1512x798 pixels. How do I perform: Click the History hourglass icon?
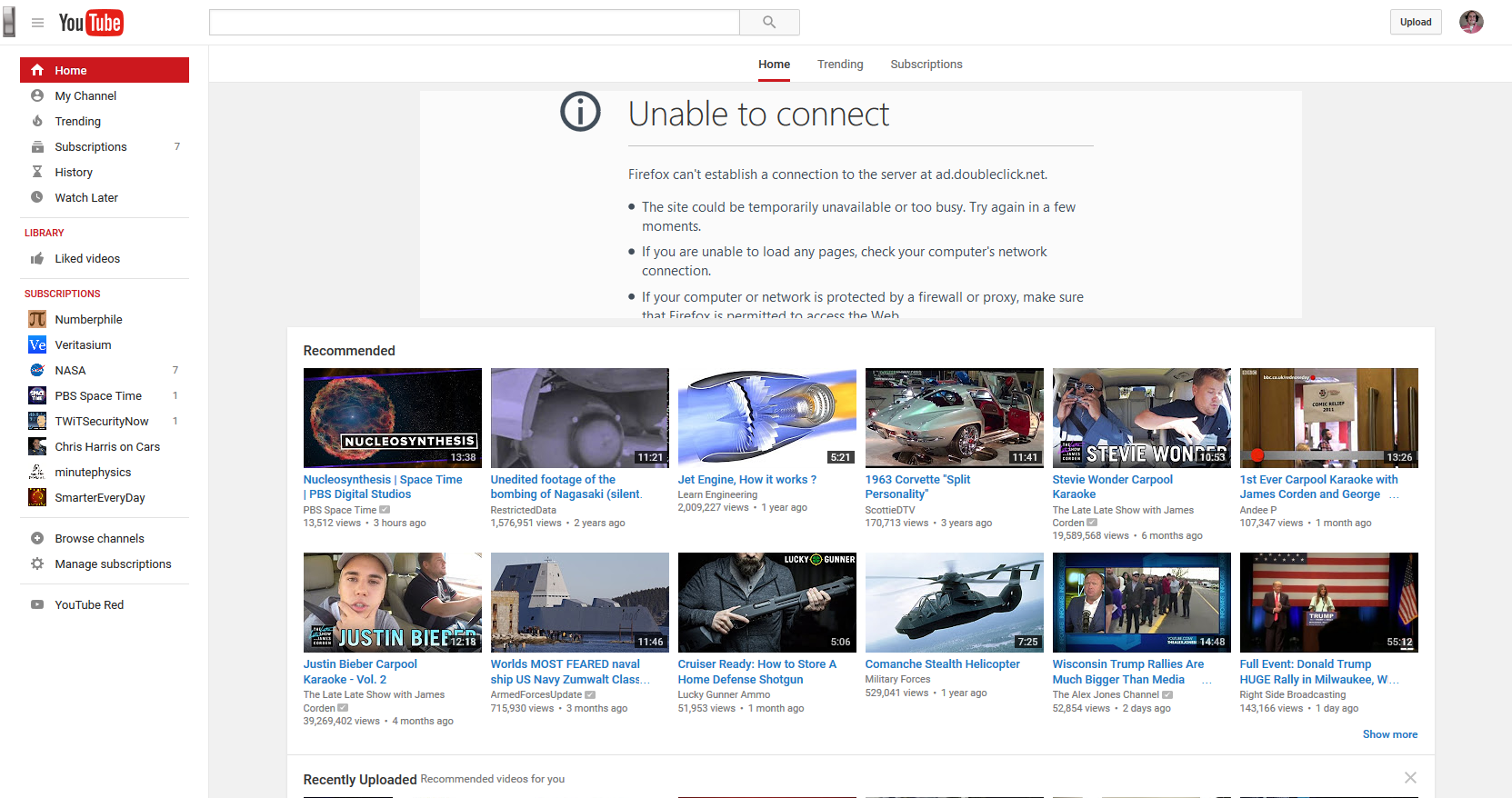[x=37, y=172]
